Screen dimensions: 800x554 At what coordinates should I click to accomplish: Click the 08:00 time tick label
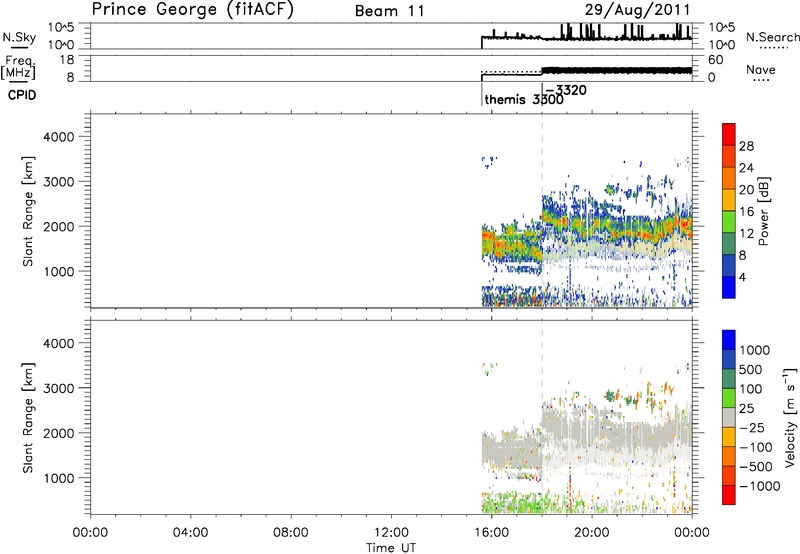290,533
